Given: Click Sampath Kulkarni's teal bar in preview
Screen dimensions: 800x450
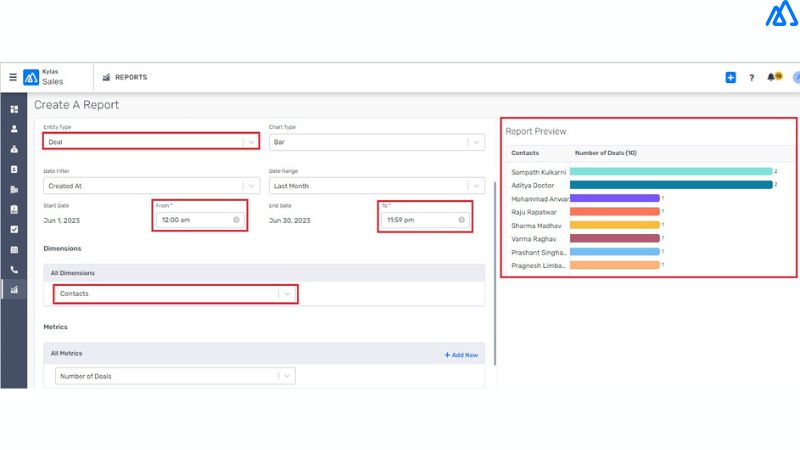Looking at the screenshot, I should coord(670,172).
